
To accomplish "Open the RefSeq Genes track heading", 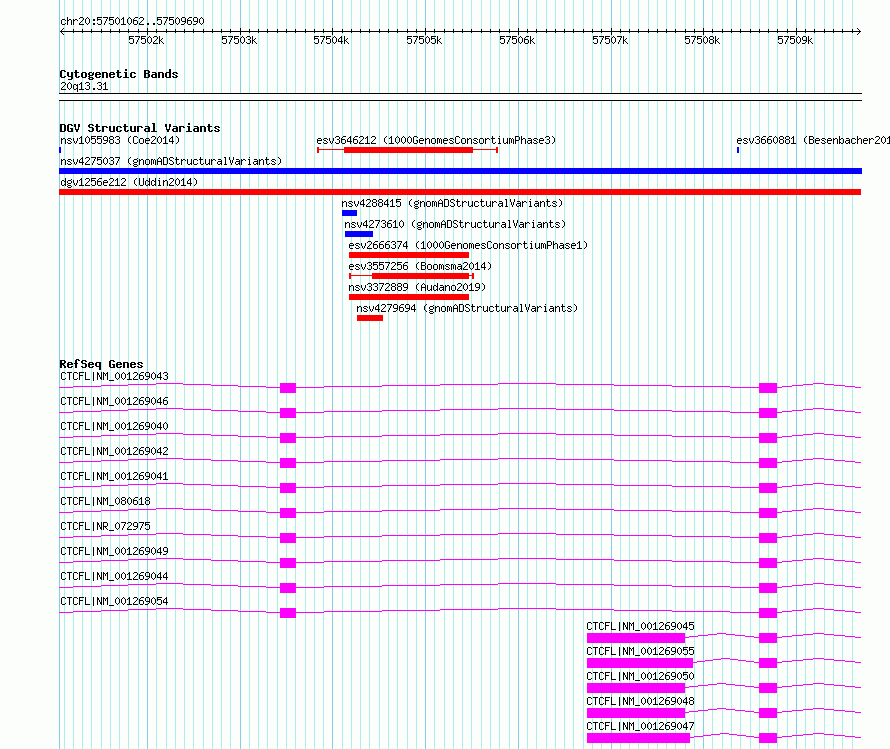I will [x=101, y=364].
